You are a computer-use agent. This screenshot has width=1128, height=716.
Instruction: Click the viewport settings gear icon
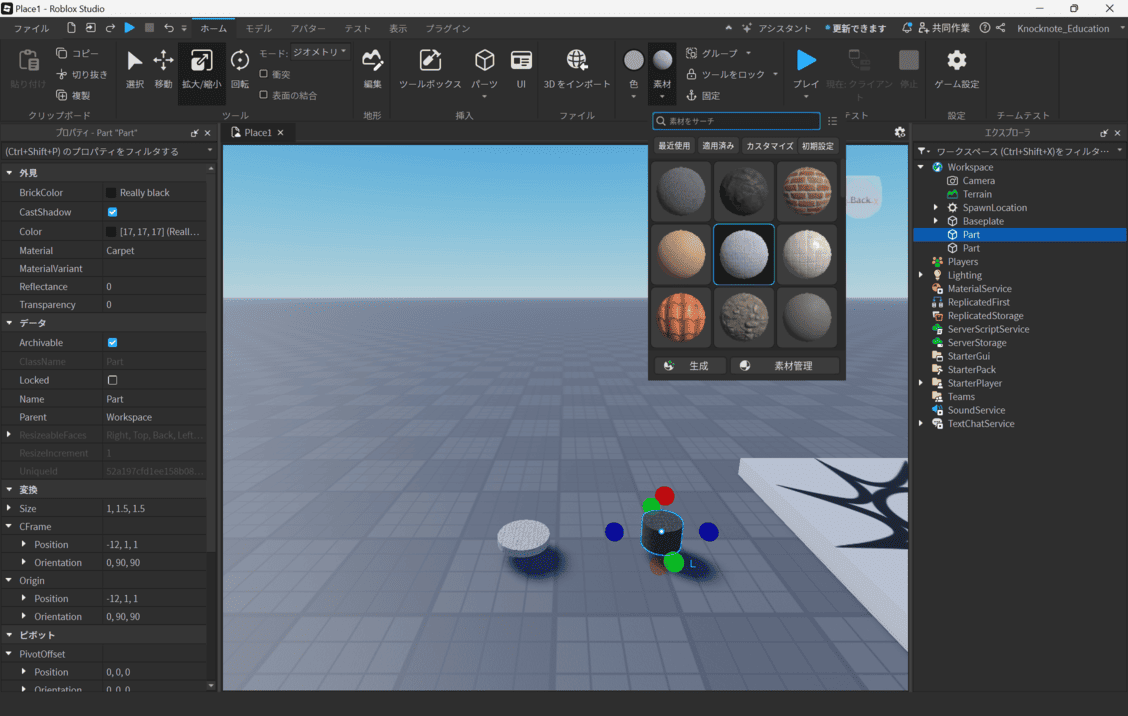(899, 132)
